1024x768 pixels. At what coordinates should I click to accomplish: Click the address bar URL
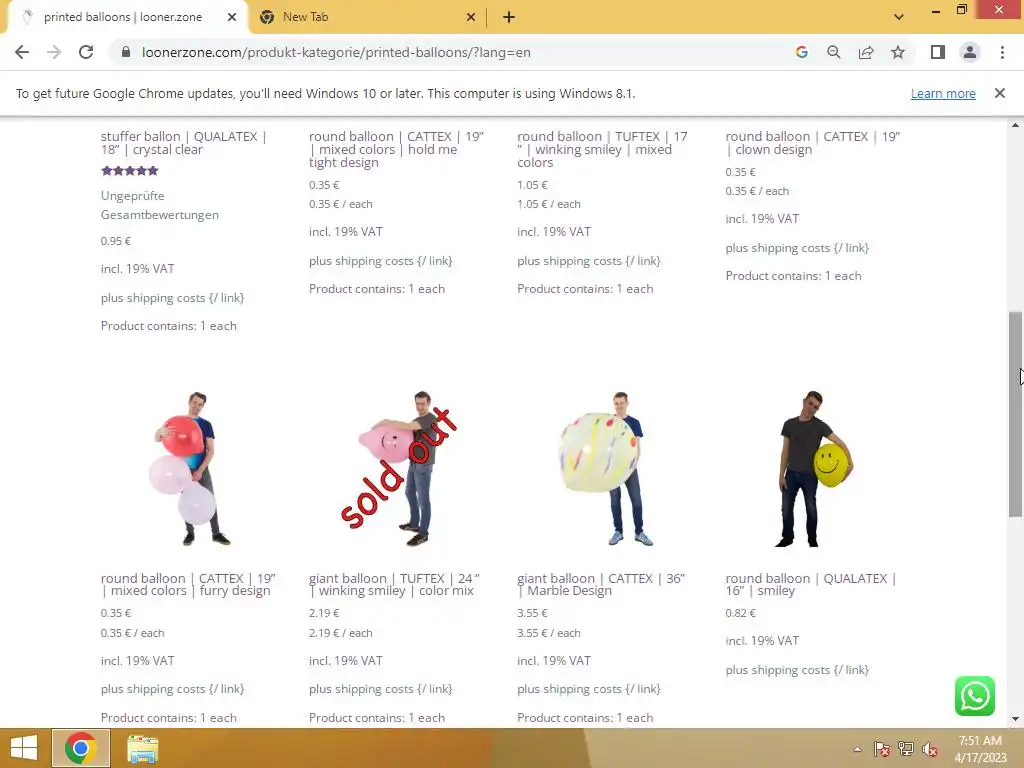tap(336, 52)
